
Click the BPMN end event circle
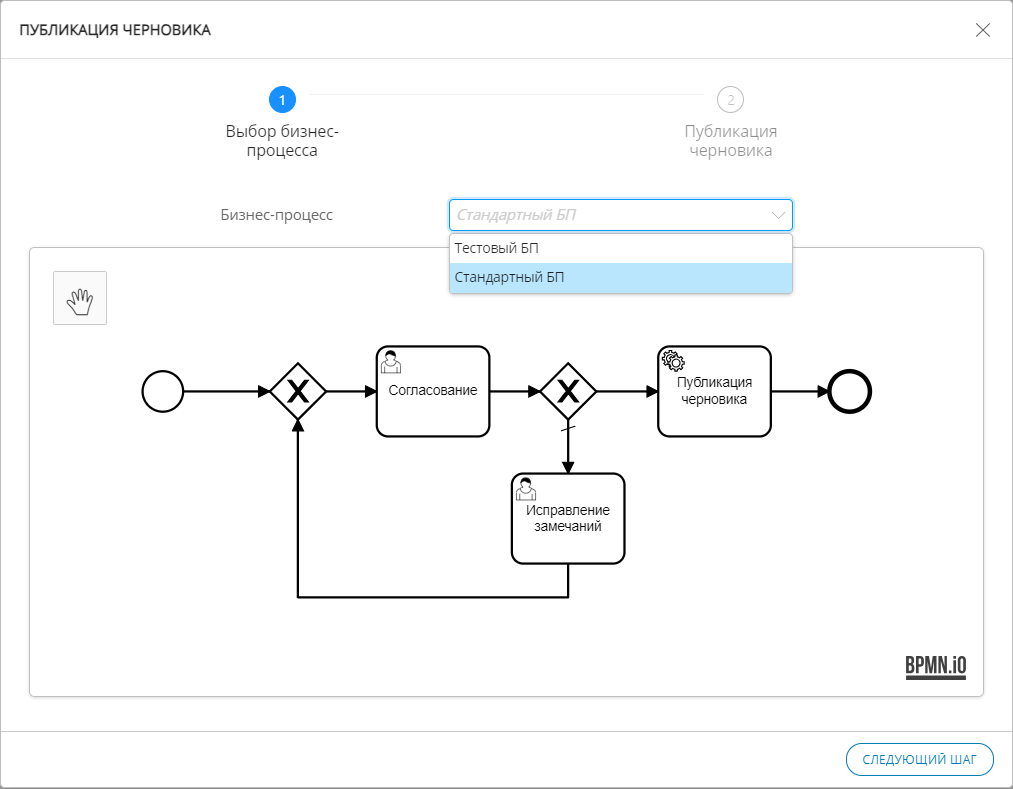point(850,391)
